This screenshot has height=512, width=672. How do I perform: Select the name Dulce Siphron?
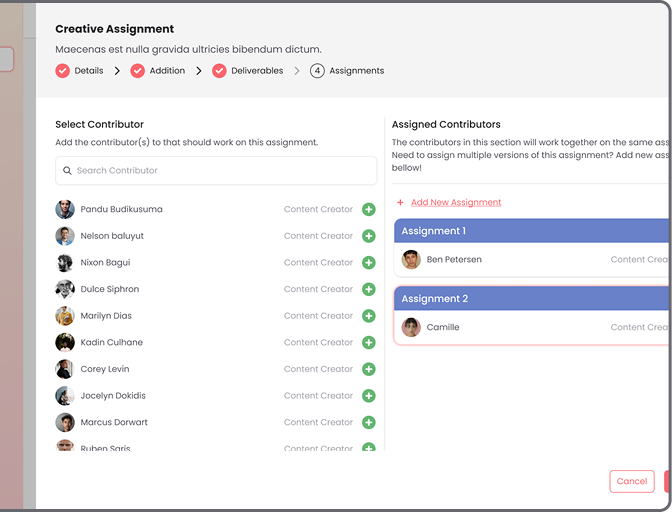[110, 289]
